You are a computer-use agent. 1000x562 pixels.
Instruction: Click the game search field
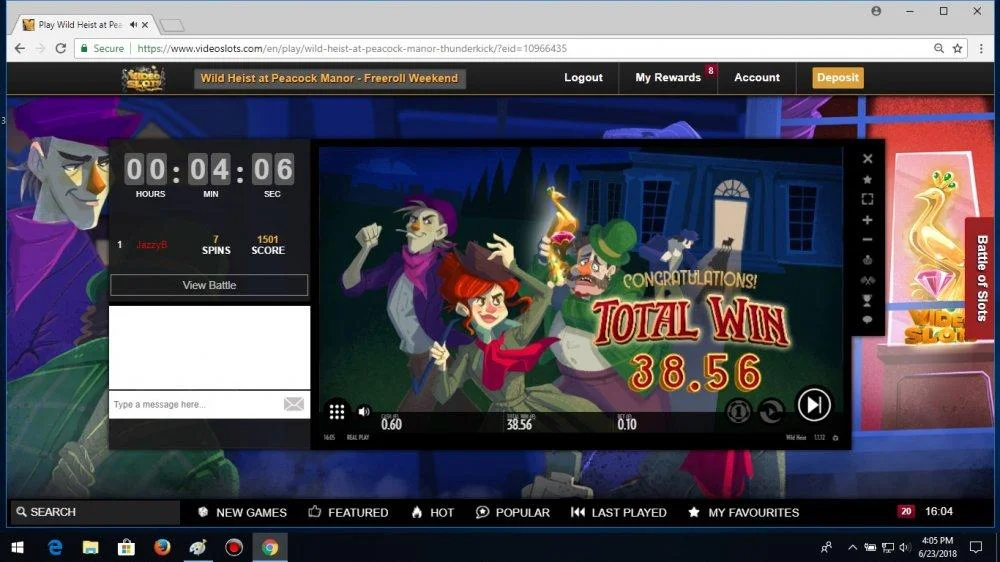click(96, 512)
